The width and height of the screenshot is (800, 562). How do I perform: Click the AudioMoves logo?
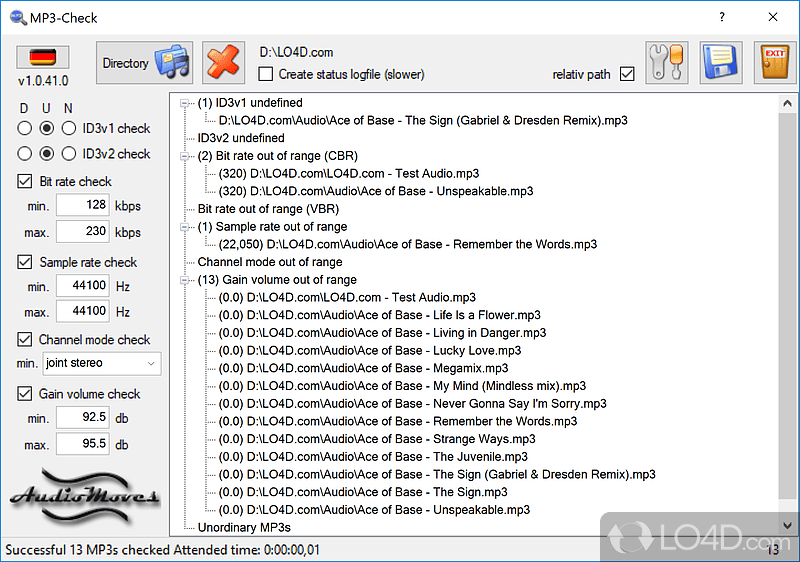point(85,496)
